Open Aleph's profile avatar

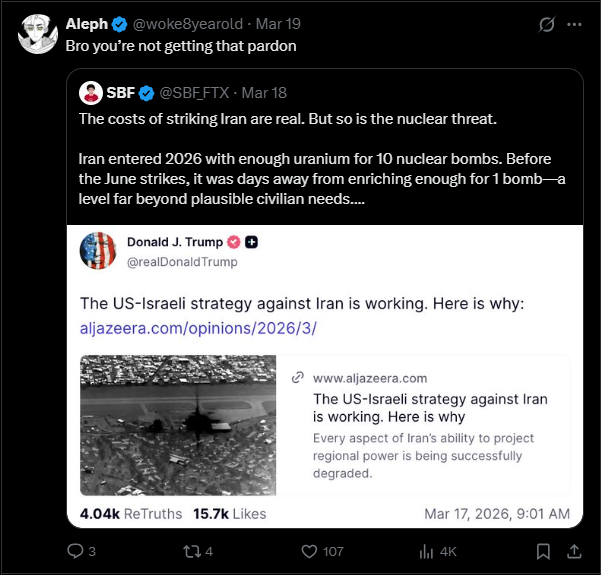pos(36,34)
